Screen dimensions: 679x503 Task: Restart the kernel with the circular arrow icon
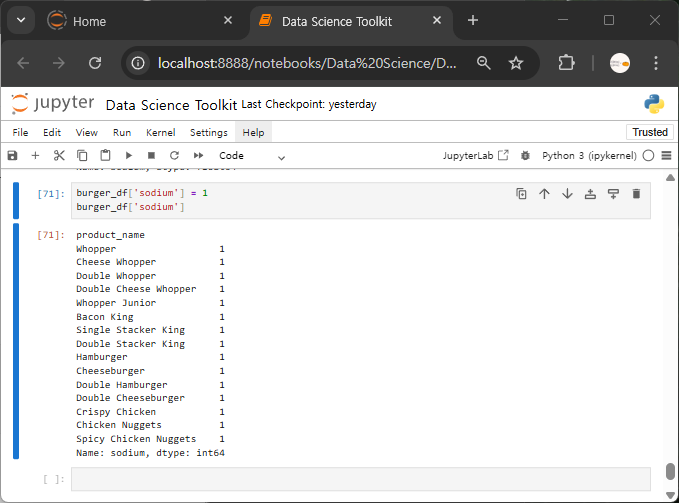click(174, 155)
